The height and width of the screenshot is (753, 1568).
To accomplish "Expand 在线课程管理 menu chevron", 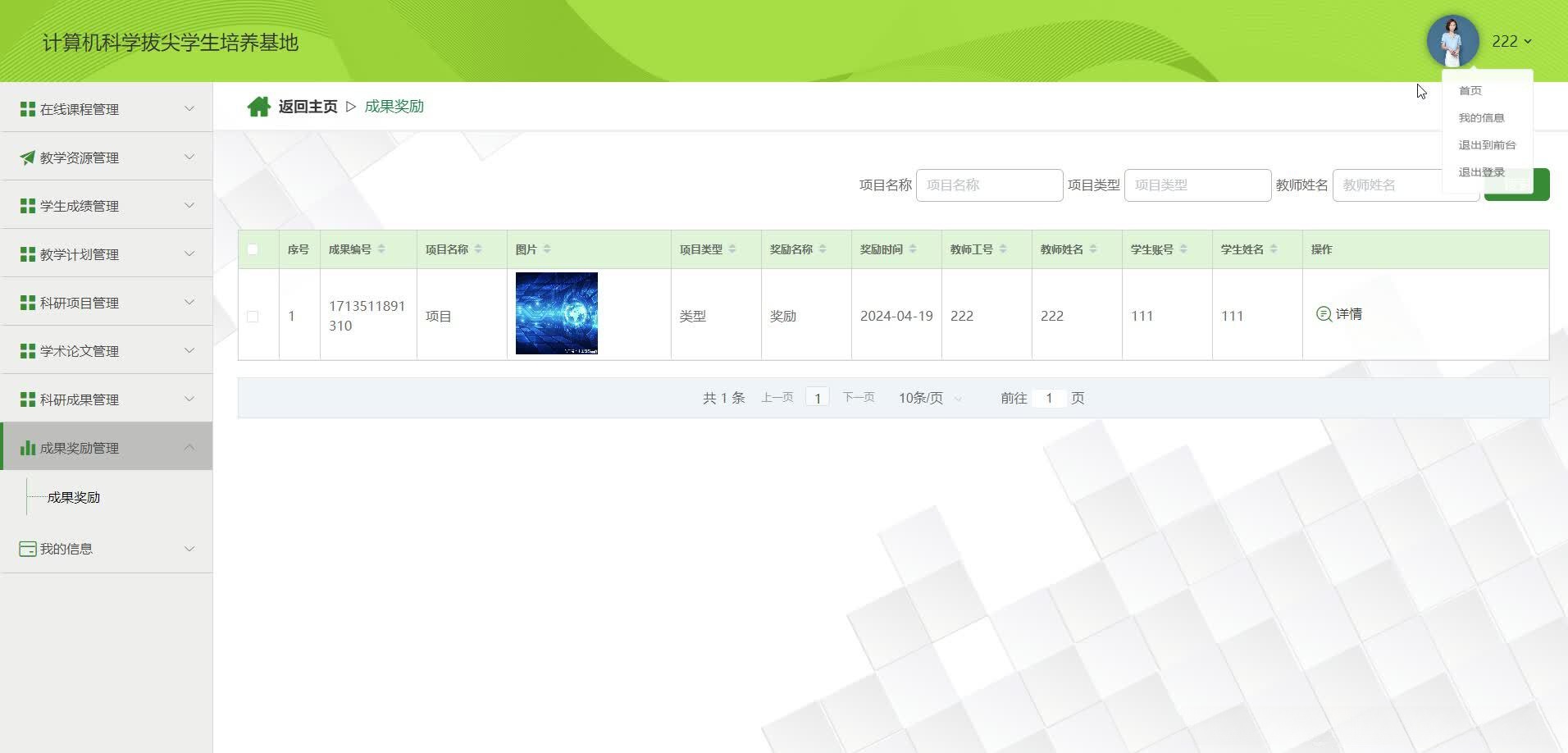I will tap(189, 108).
